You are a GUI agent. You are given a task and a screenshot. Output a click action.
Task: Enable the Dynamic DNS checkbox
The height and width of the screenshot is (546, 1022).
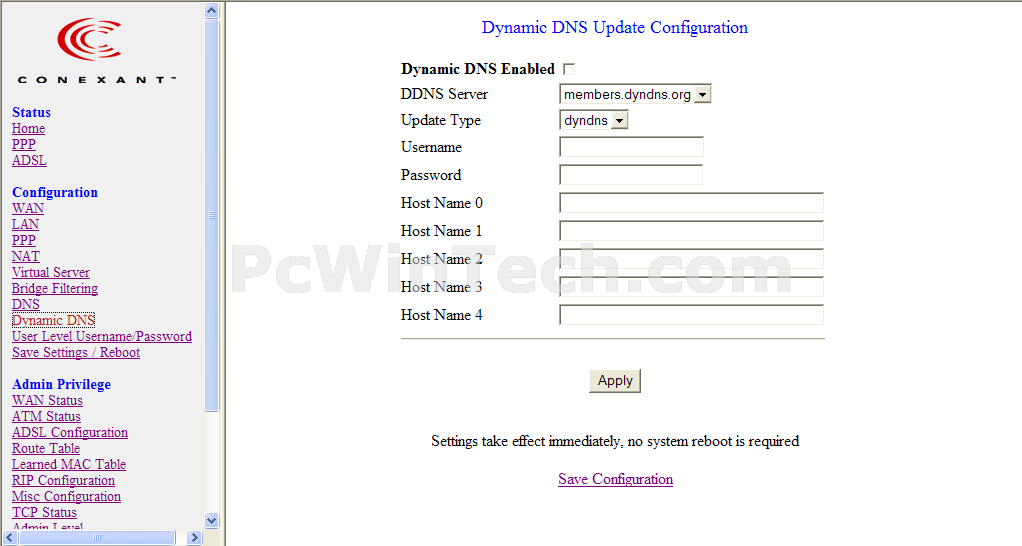569,69
